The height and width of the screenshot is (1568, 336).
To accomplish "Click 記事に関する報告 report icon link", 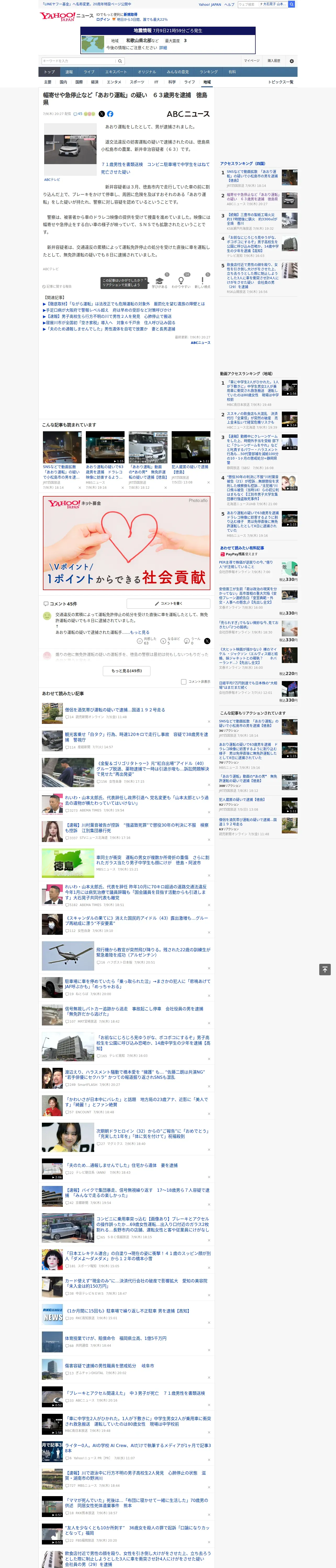I will [57, 286].
